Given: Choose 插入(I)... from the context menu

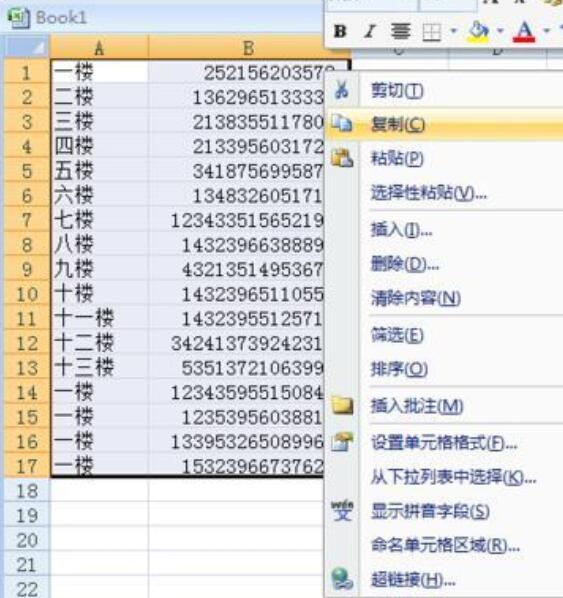Looking at the screenshot, I should [x=401, y=230].
